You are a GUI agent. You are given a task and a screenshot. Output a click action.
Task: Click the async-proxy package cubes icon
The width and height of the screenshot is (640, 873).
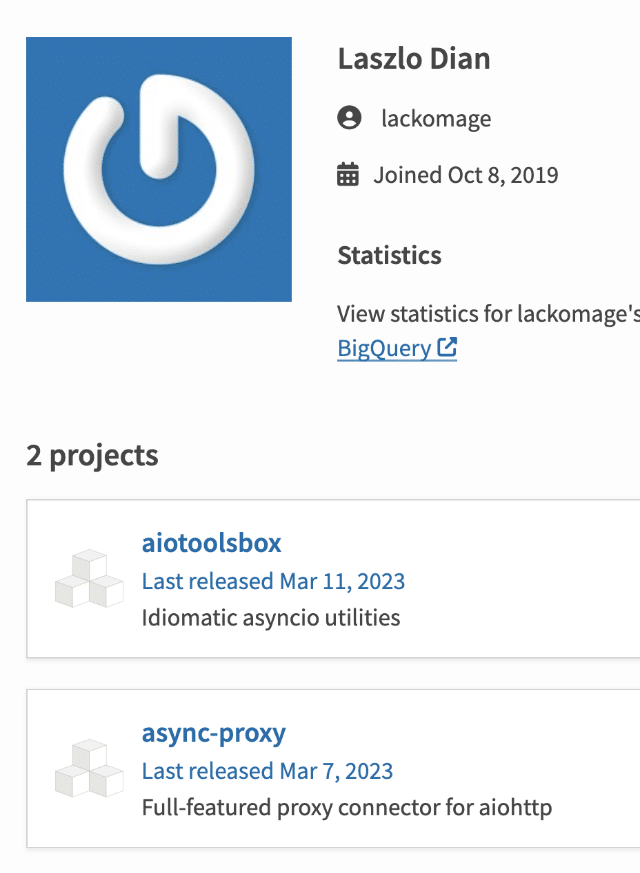pos(89,768)
